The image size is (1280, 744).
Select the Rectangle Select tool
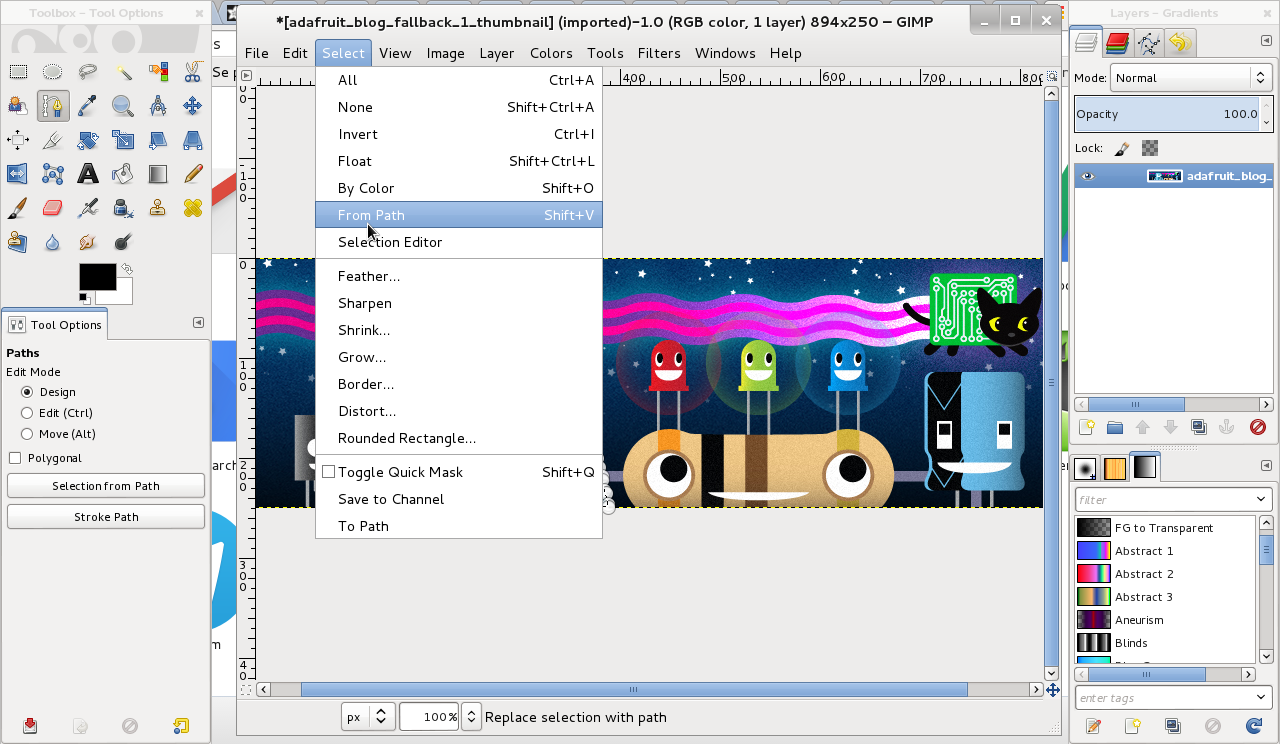(18, 71)
